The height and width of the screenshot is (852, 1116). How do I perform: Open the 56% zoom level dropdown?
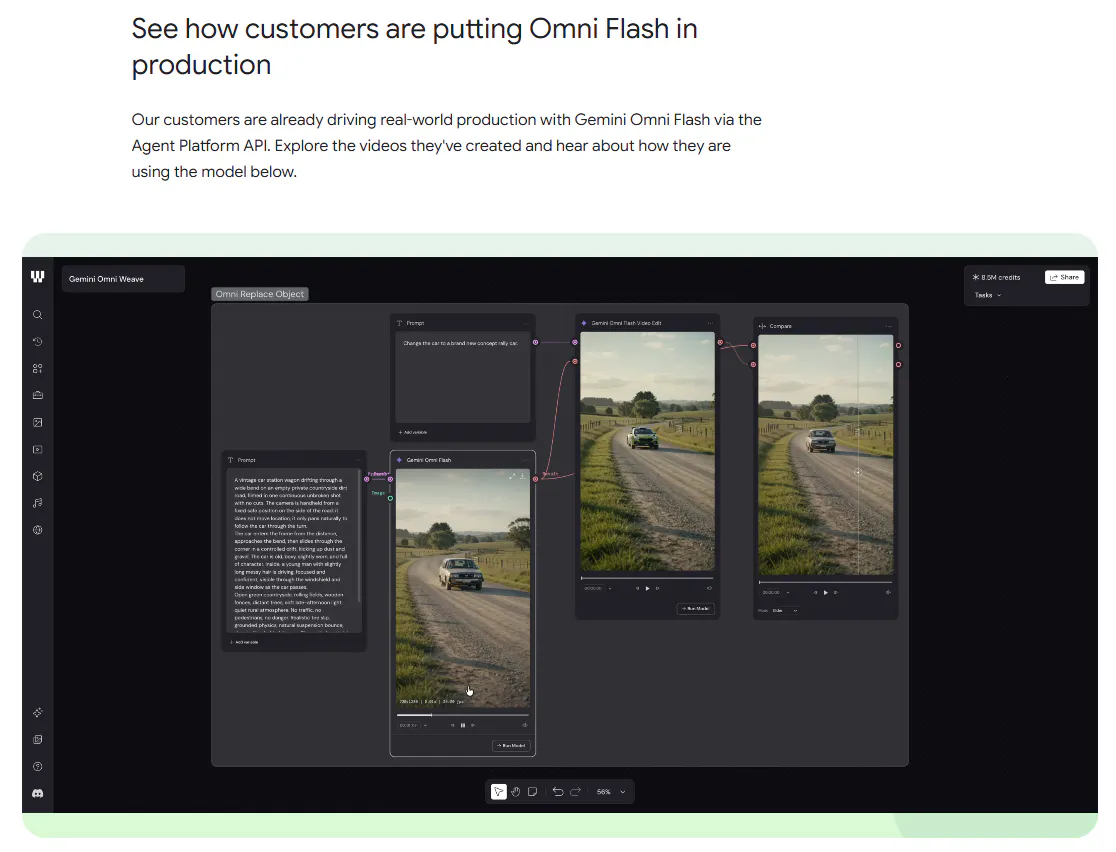pos(611,791)
